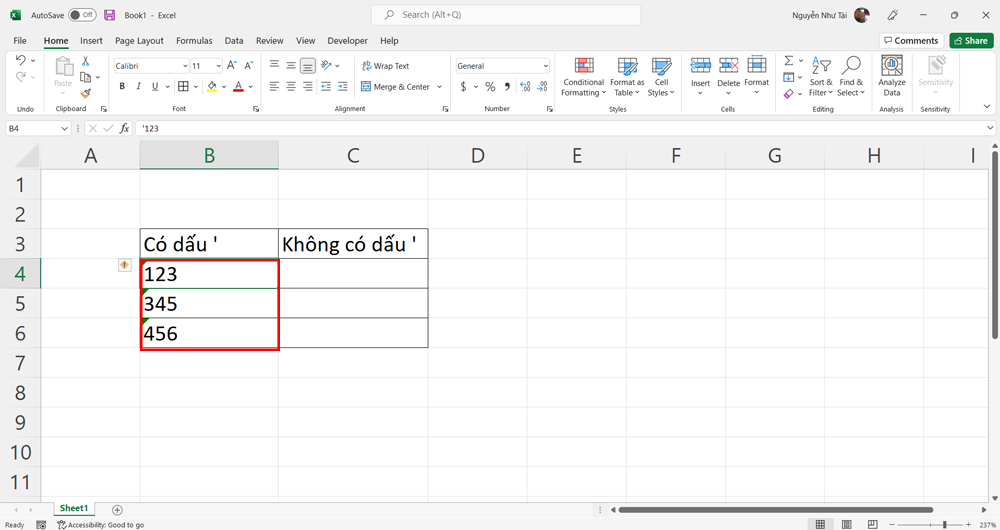
Task: Open the Developer tab
Action: click(x=348, y=40)
